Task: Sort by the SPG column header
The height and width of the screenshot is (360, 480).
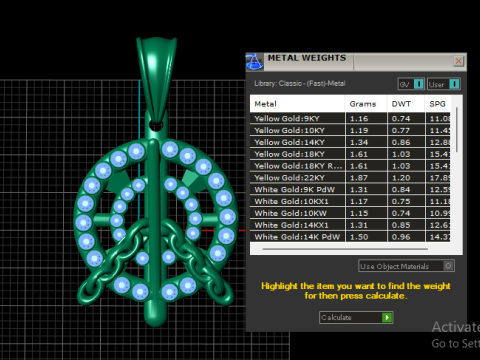Action: click(438, 104)
